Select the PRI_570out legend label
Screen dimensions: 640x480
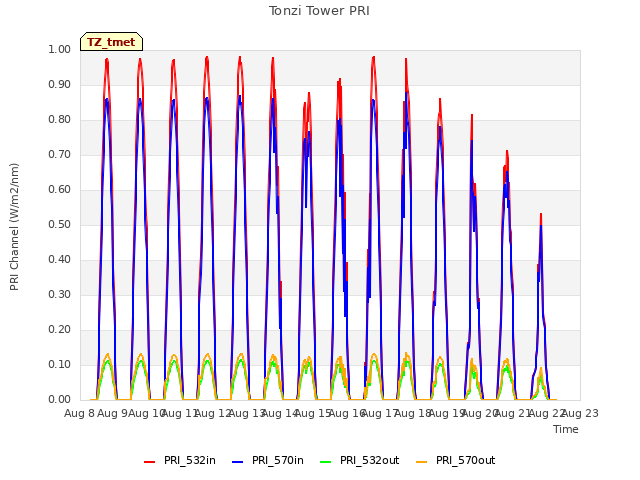click(x=465, y=460)
